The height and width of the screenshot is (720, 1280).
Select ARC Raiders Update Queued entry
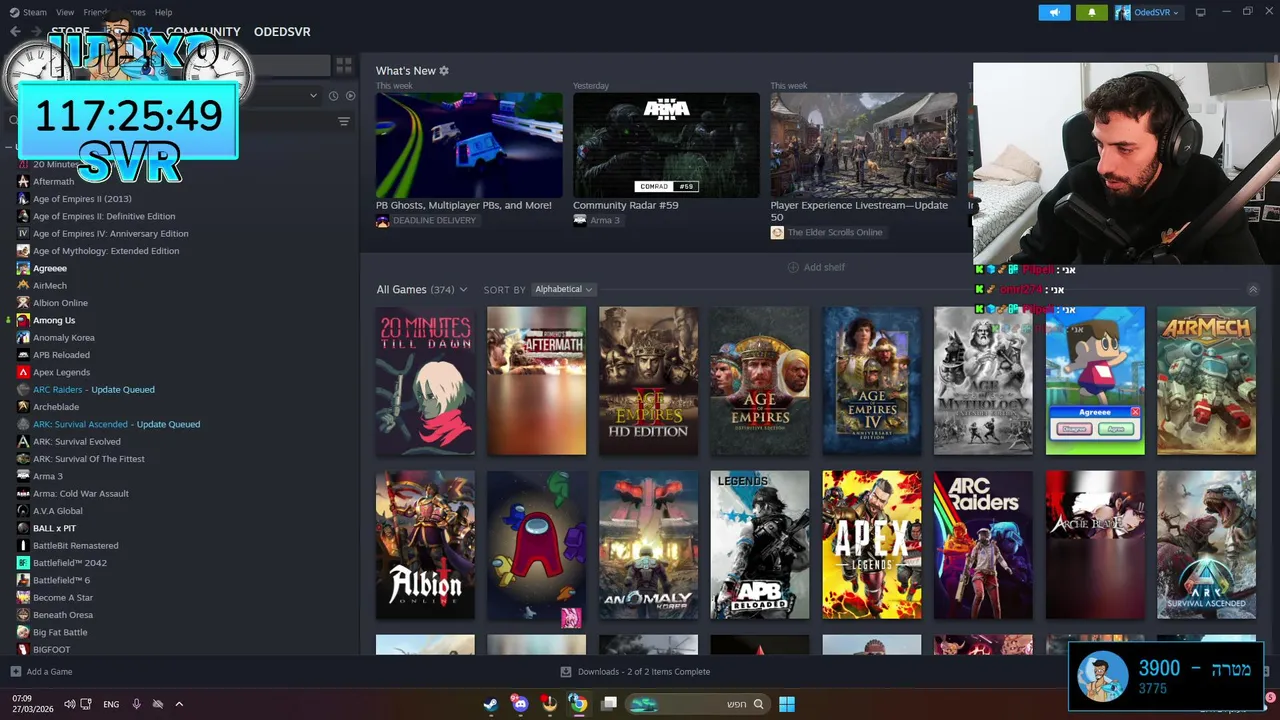click(x=94, y=389)
